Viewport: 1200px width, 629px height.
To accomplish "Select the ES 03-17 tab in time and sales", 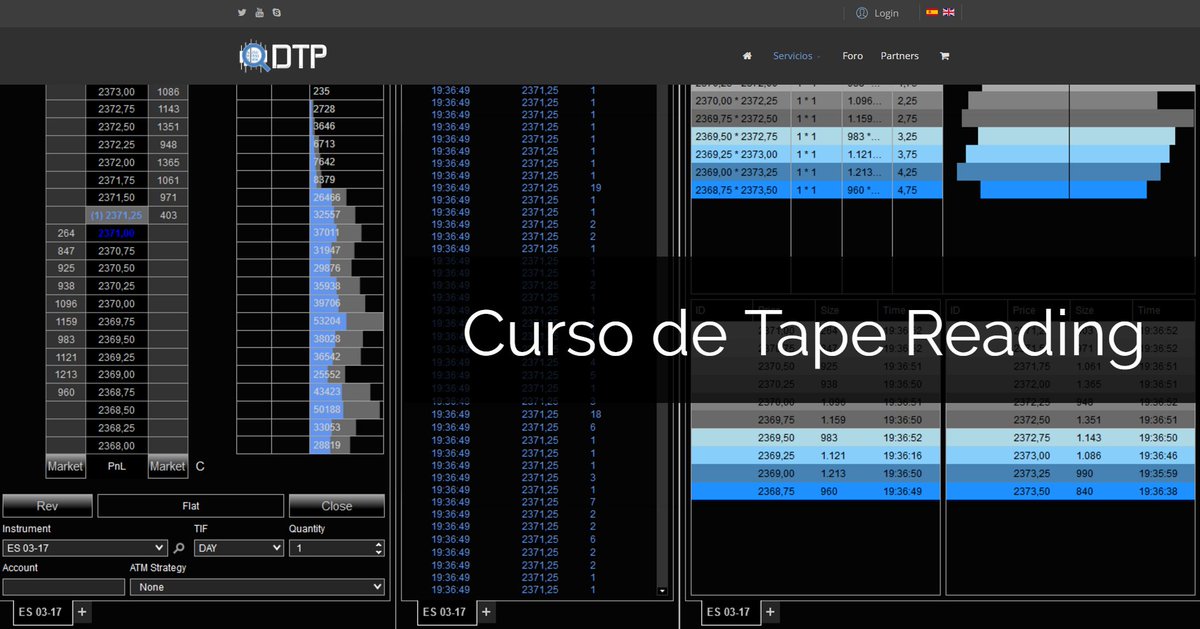I will click(445, 612).
